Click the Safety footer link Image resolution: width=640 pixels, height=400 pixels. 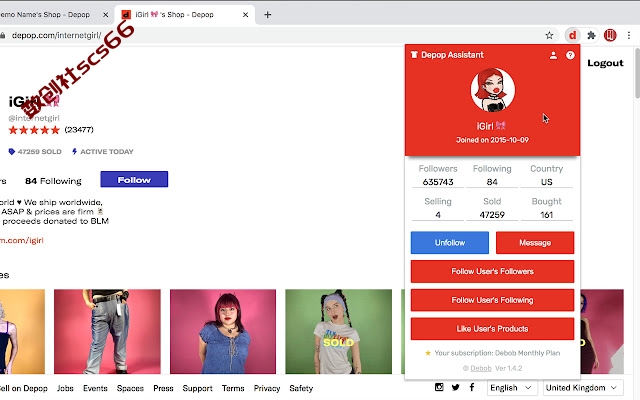(x=301, y=388)
